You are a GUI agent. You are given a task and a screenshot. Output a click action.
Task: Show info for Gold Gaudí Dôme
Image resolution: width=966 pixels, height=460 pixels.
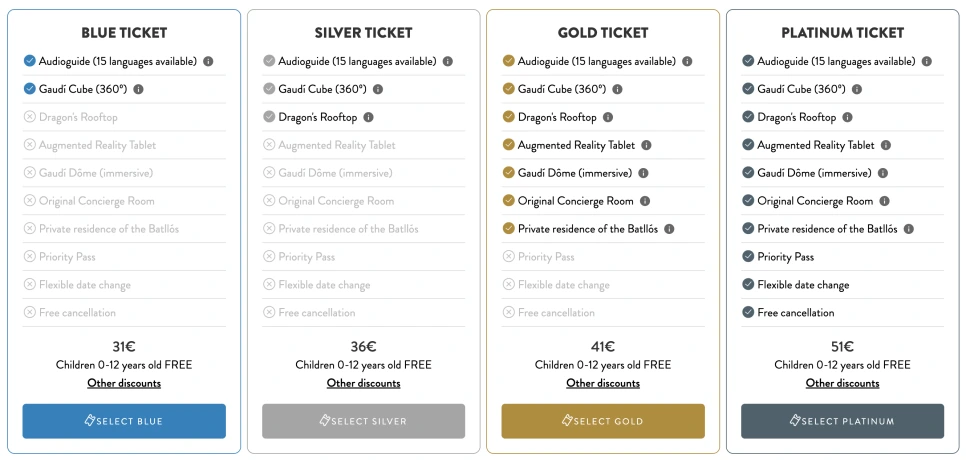645,173
